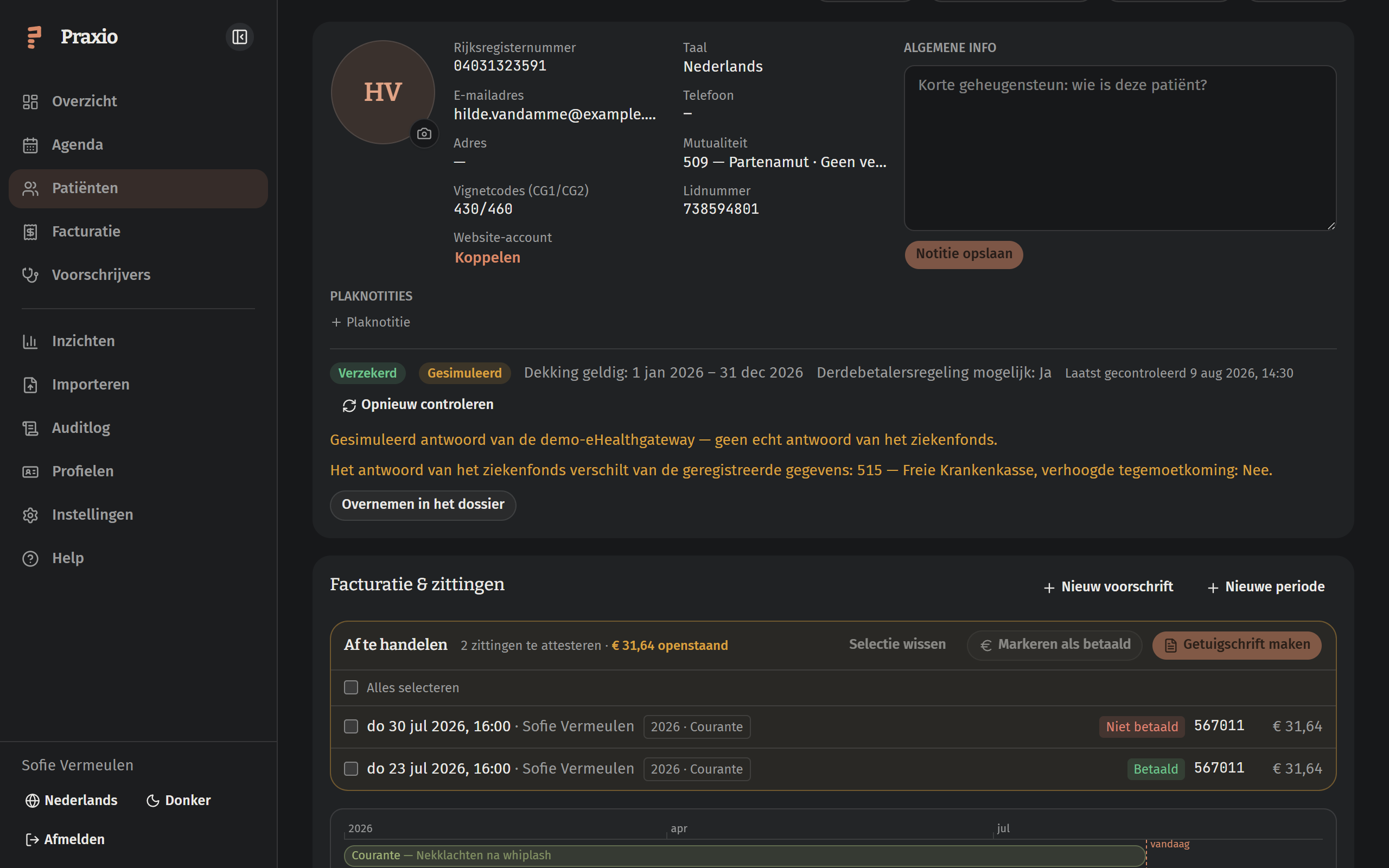
Task: Click the Patiënten people icon
Action: 30,188
